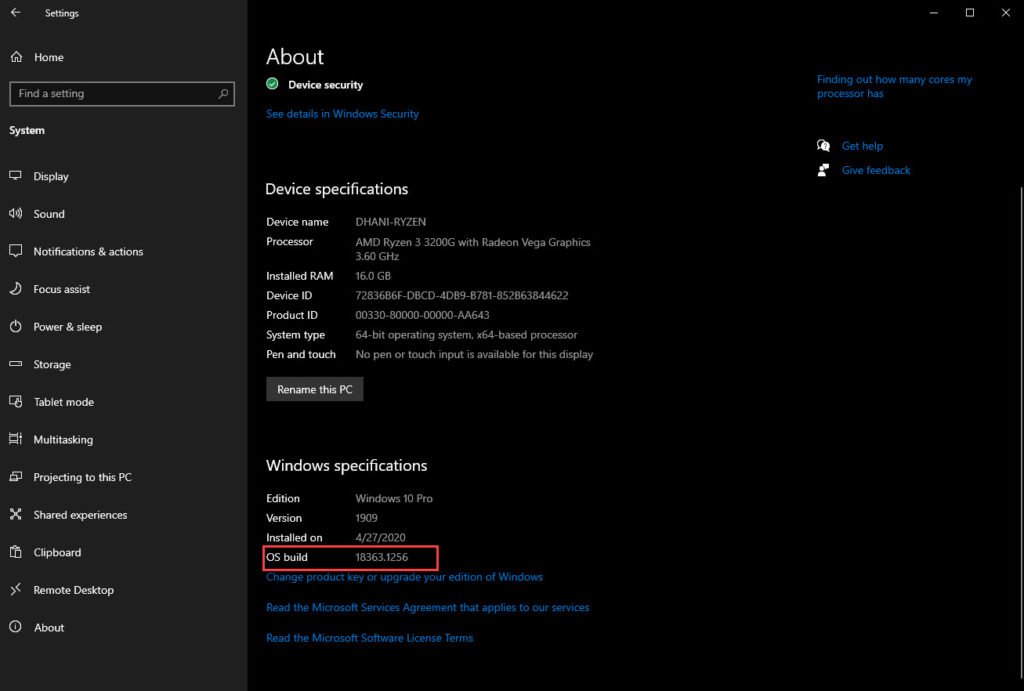Click the back arrow in Settings
The width and height of the screenshot is (1024, 691).
tap(16, 12)
